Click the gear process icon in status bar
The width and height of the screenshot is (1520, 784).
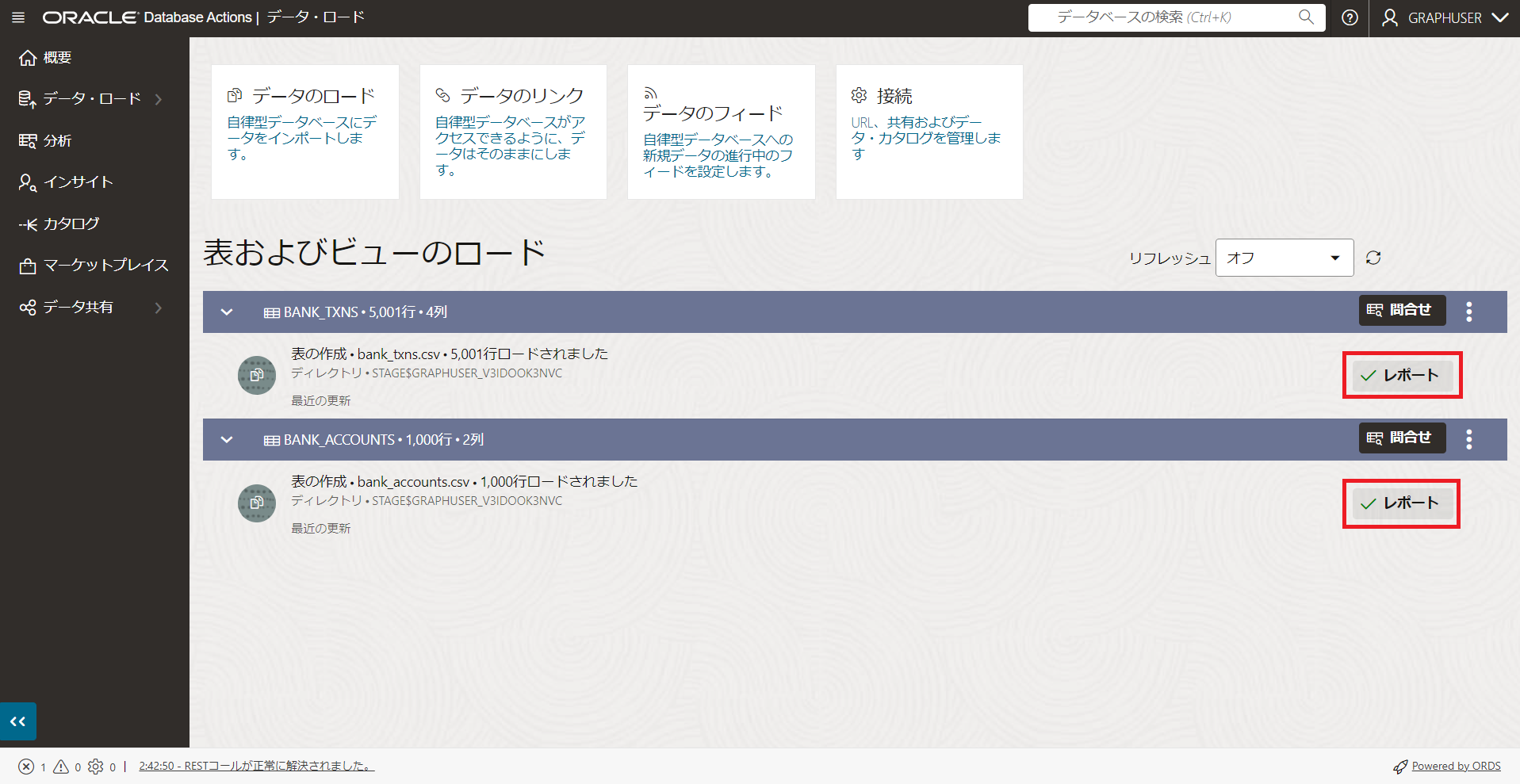[96, 766]
